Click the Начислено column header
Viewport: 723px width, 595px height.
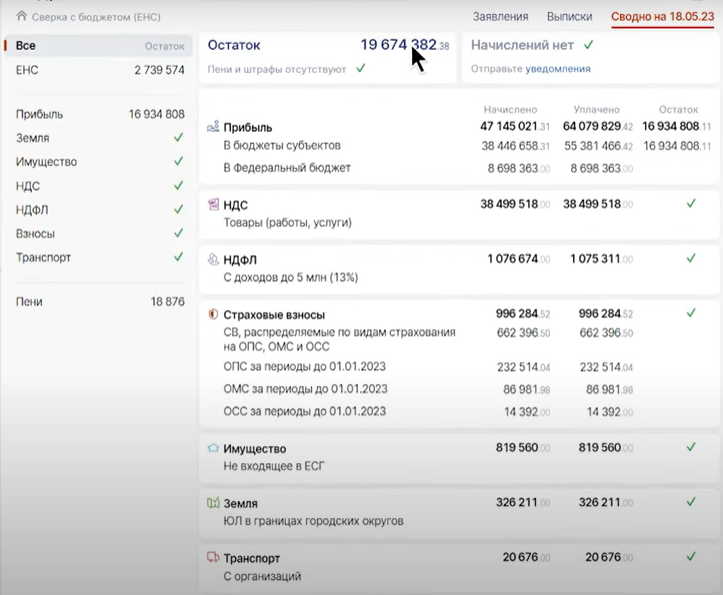coord(510,110)
